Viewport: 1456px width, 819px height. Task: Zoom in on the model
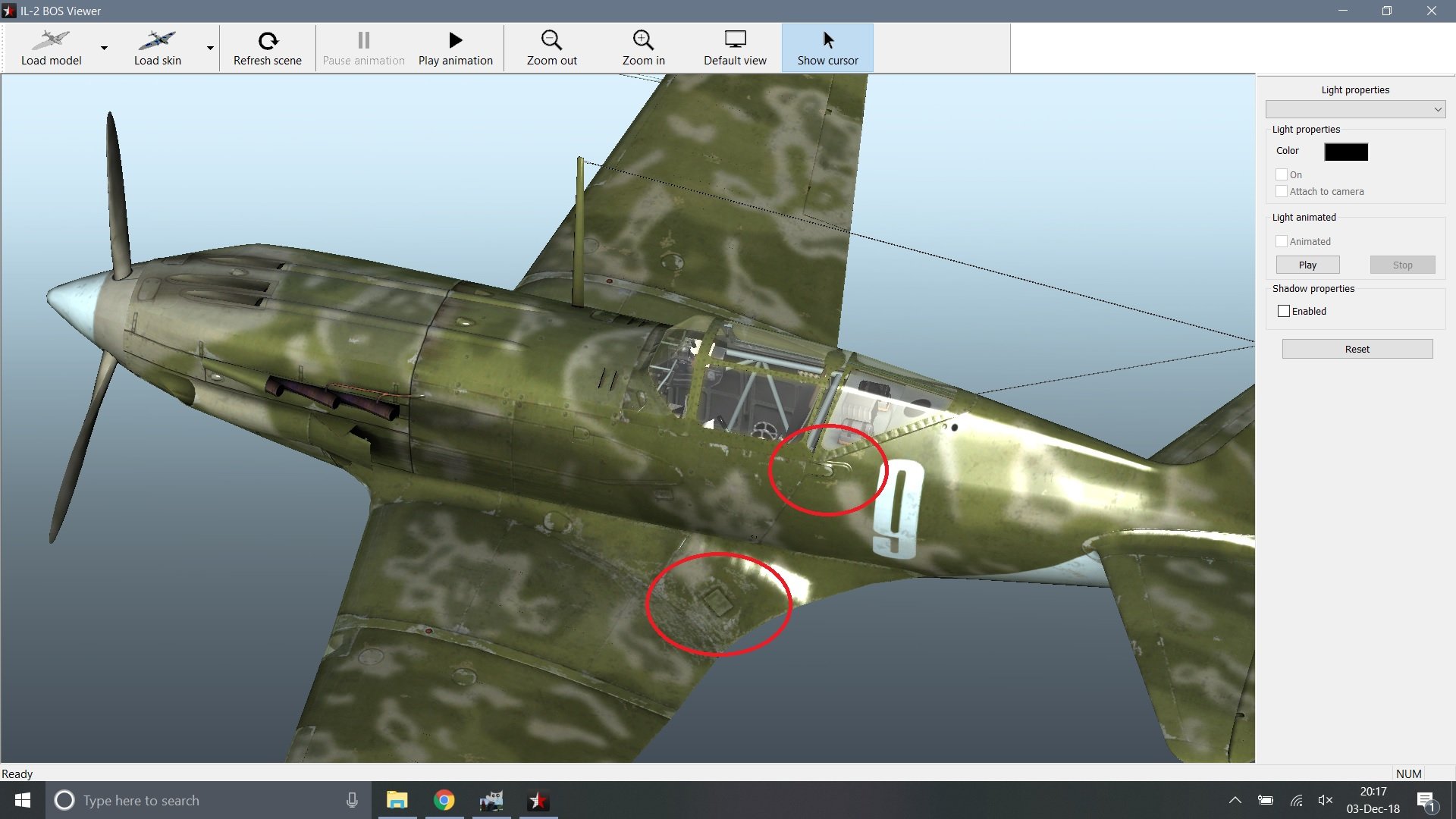[x=643, y=48]
